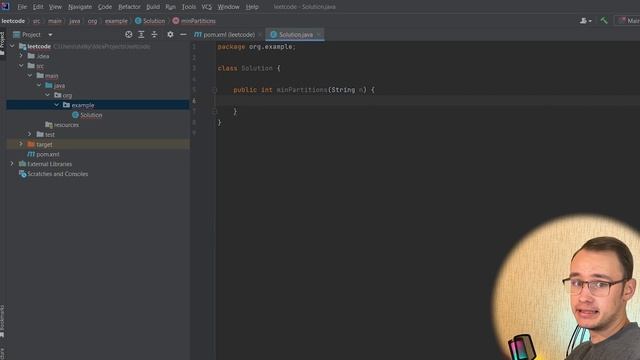Click the org breadcrumb in navigation bar
This screenshot has height=360, width=640.
92,21
